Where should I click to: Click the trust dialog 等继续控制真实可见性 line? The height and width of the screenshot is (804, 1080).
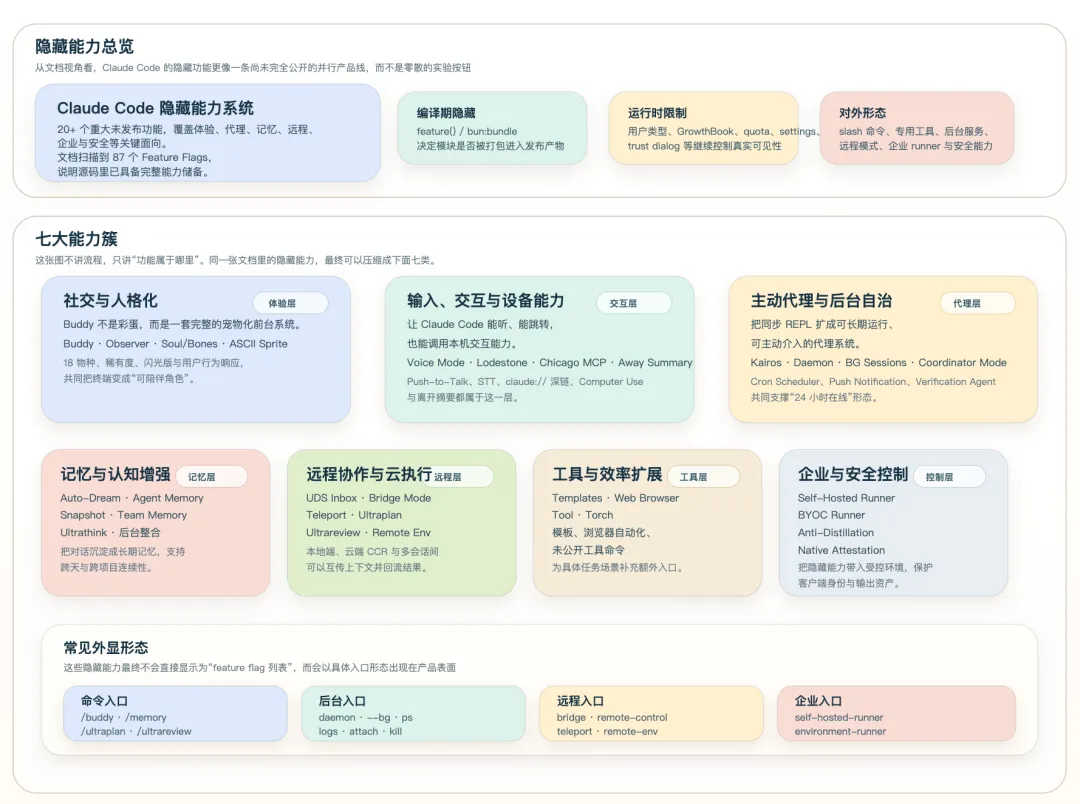click(705, 146)
